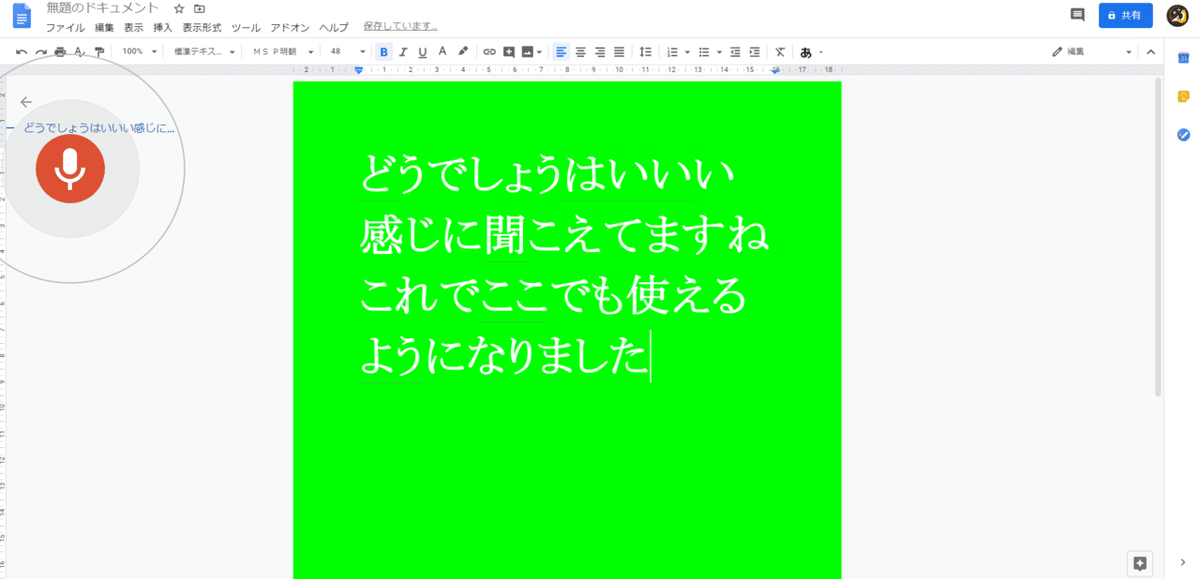Hide the menus with the up chevron
The width and height of the screenshot is (1200, 579).
tap(1150, 51)
